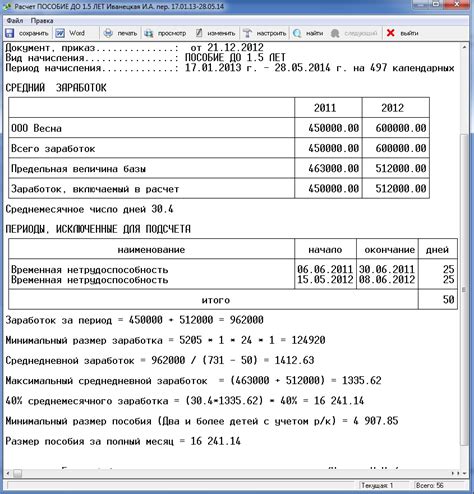Image resolution: width=474 pixels, height=494 pixels.
Task: Click the greyed следующий icon
Action: pos(335,33)
